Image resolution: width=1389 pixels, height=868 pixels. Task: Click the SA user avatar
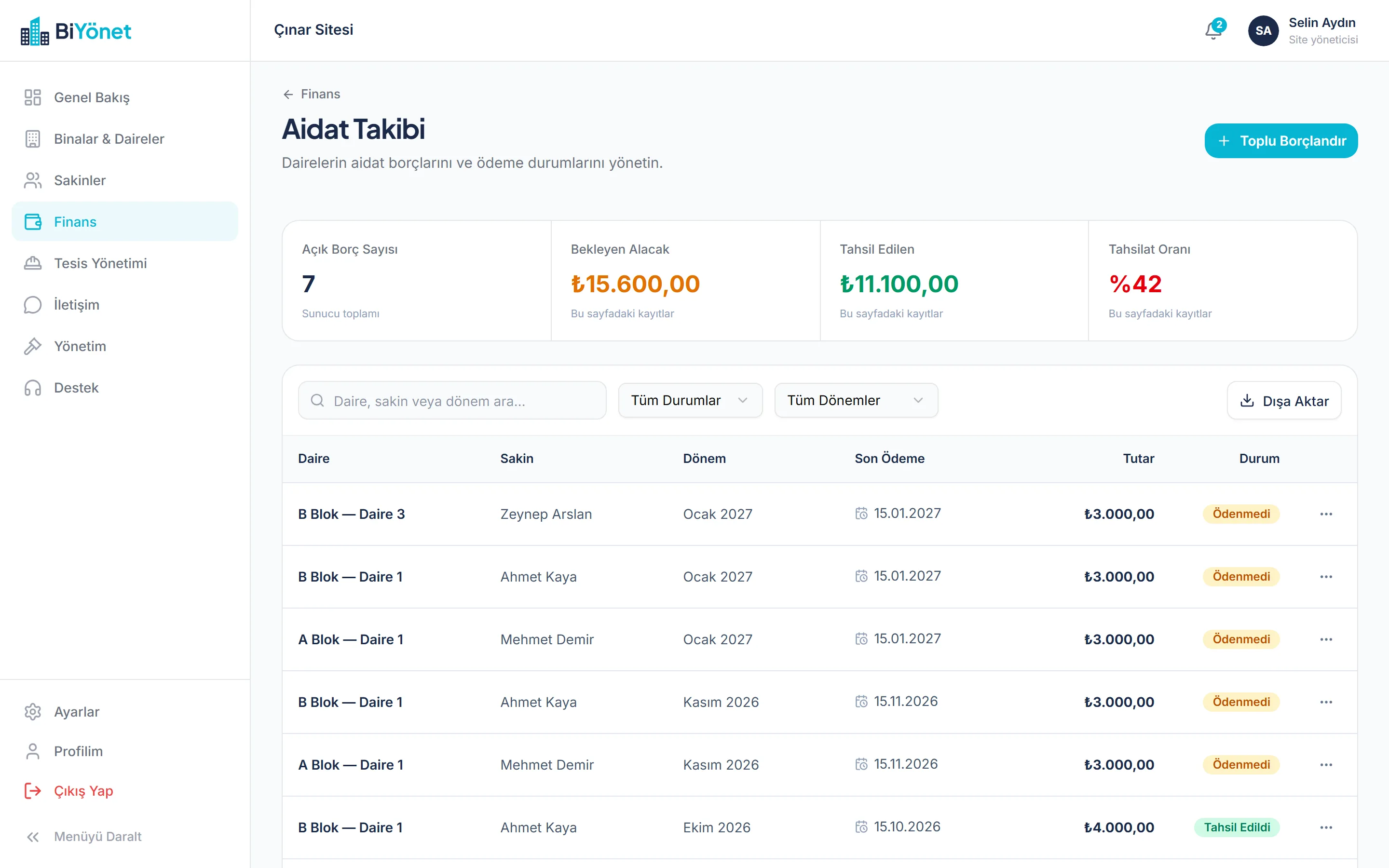(1263, 30)
